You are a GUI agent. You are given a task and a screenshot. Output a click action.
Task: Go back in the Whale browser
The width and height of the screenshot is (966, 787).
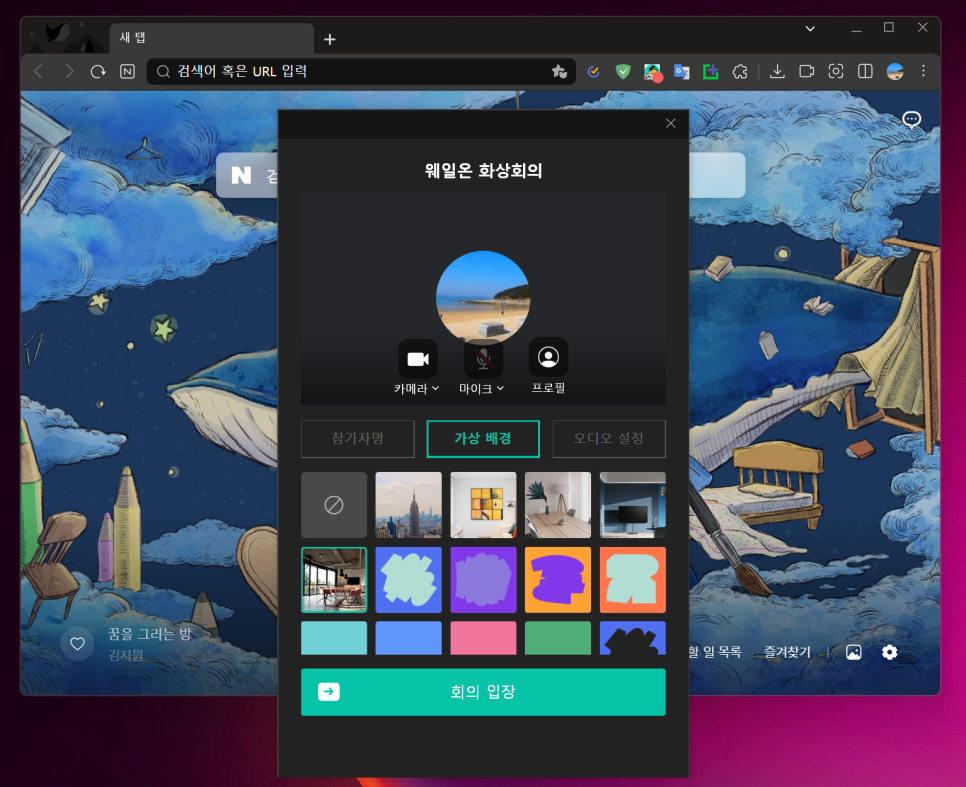click(x=39, y=71)
